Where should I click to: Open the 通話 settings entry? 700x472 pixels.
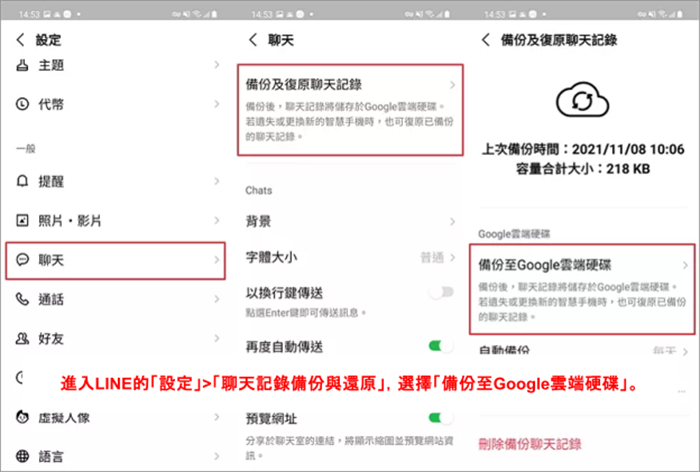[x=118, y=299]
